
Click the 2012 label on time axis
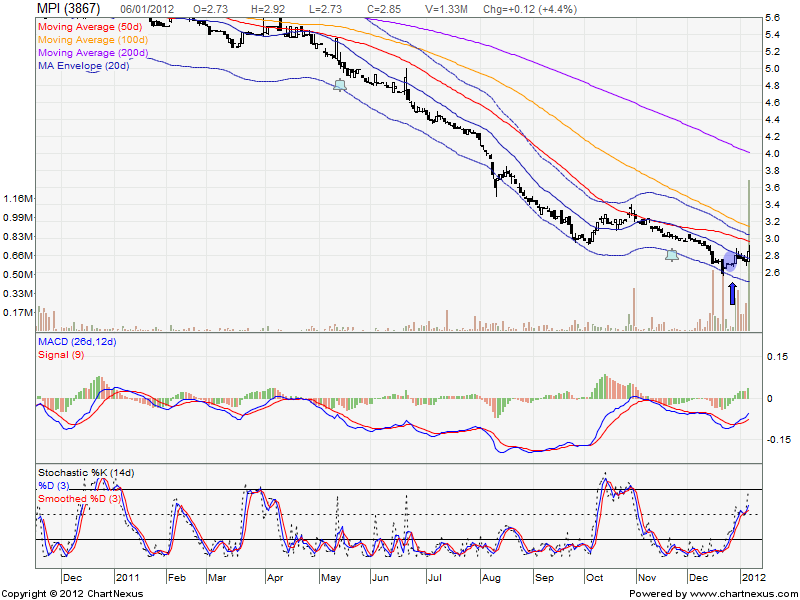click(752, 577)
